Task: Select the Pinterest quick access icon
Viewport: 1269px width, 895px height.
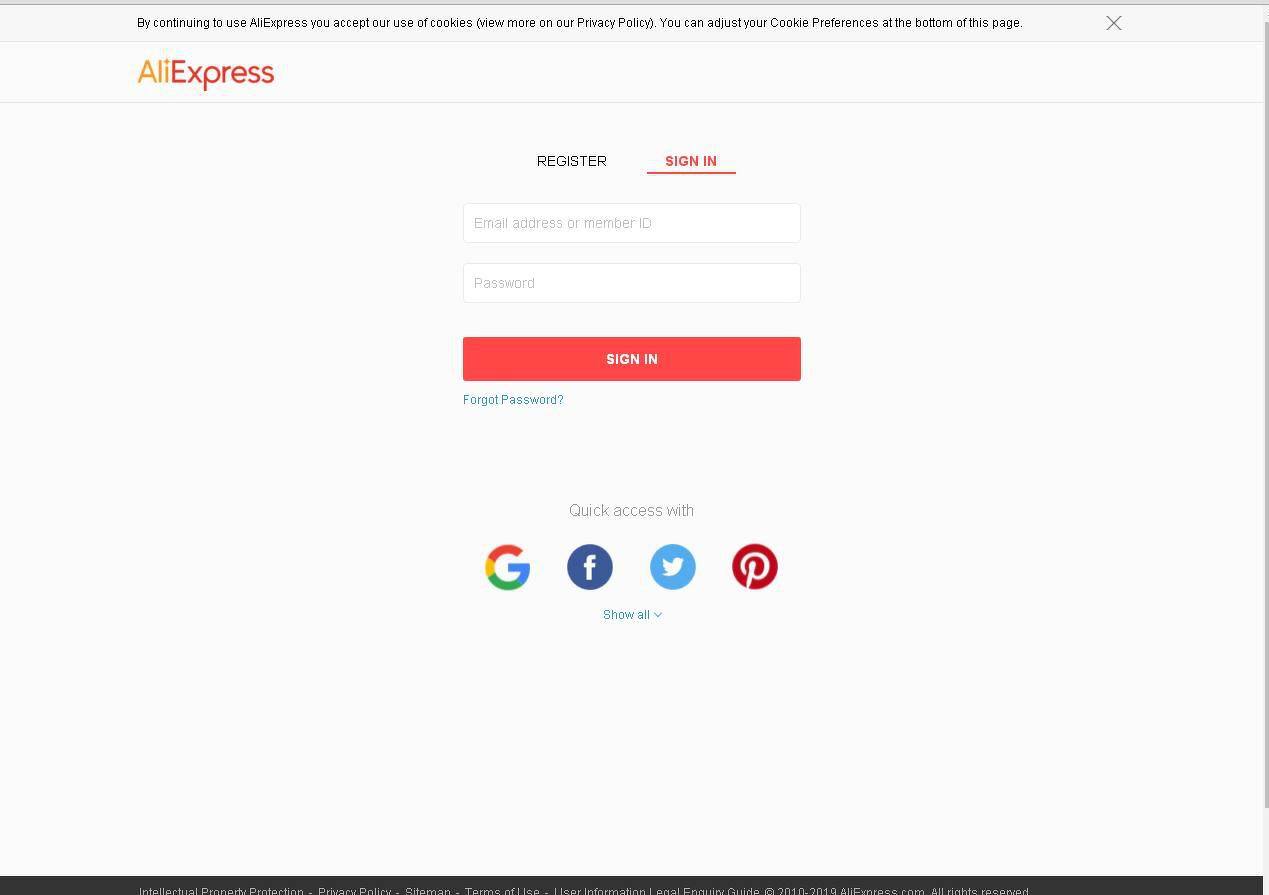Action: pyautogui.click(x=755, y=567)
